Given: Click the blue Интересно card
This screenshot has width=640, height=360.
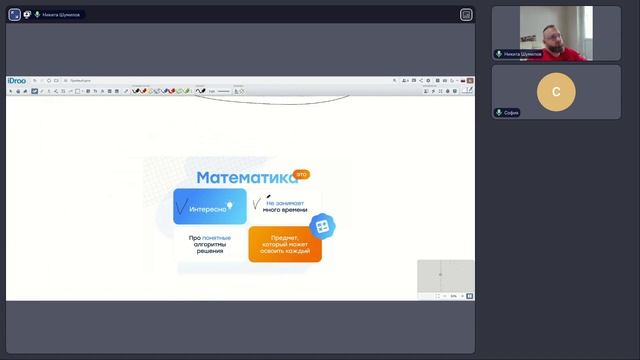Looking at the screenshot, I should [x=210, y=206].
